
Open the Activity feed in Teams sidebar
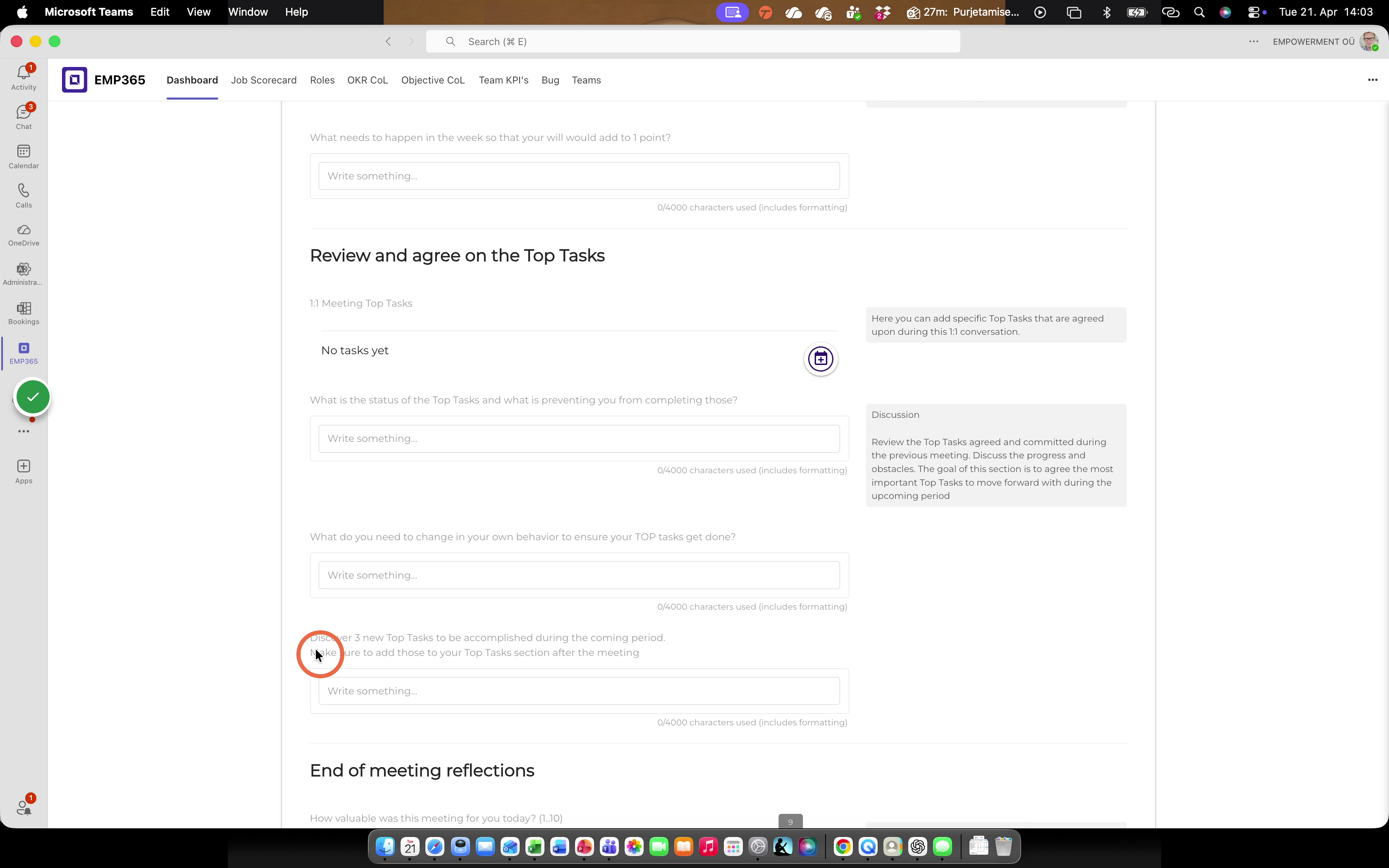click(24, 77)
